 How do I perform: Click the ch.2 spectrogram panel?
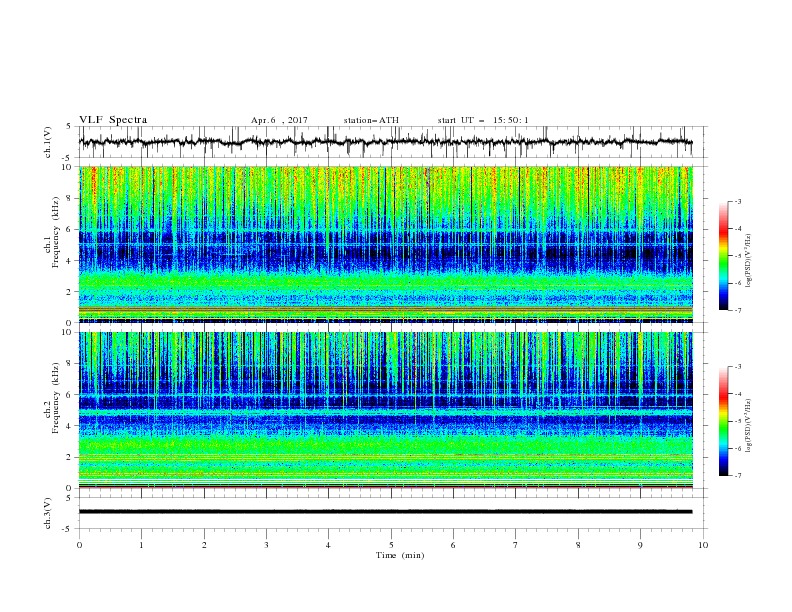click(x=385, y=410)
